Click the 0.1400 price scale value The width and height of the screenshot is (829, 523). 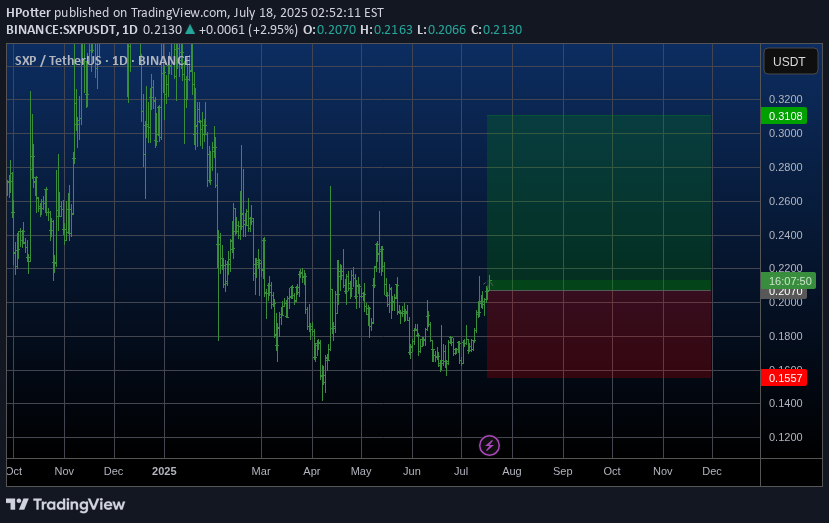click(x=785, y=403)
